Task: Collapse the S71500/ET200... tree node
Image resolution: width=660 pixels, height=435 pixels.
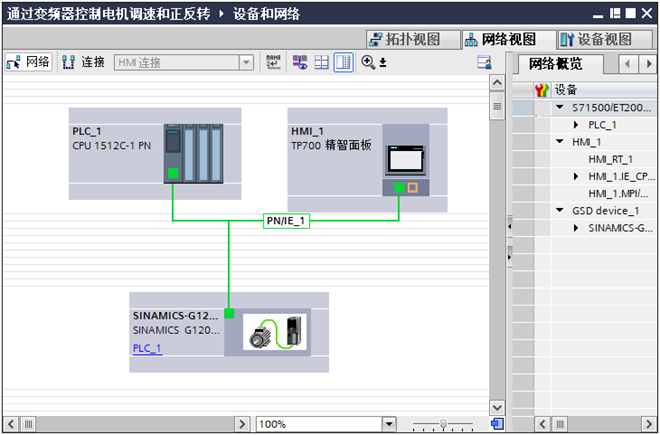Action: [x=559, y=107]
